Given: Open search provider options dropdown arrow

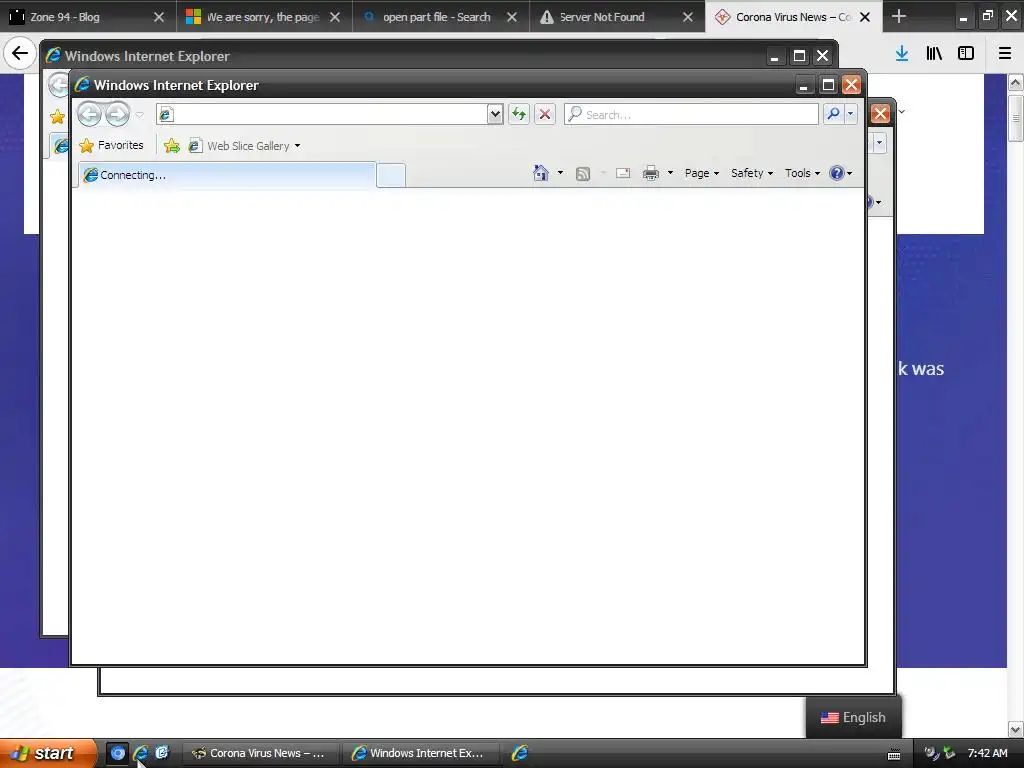Looking at the screenshot, I should pyautogui.click(x=850, y=114).
